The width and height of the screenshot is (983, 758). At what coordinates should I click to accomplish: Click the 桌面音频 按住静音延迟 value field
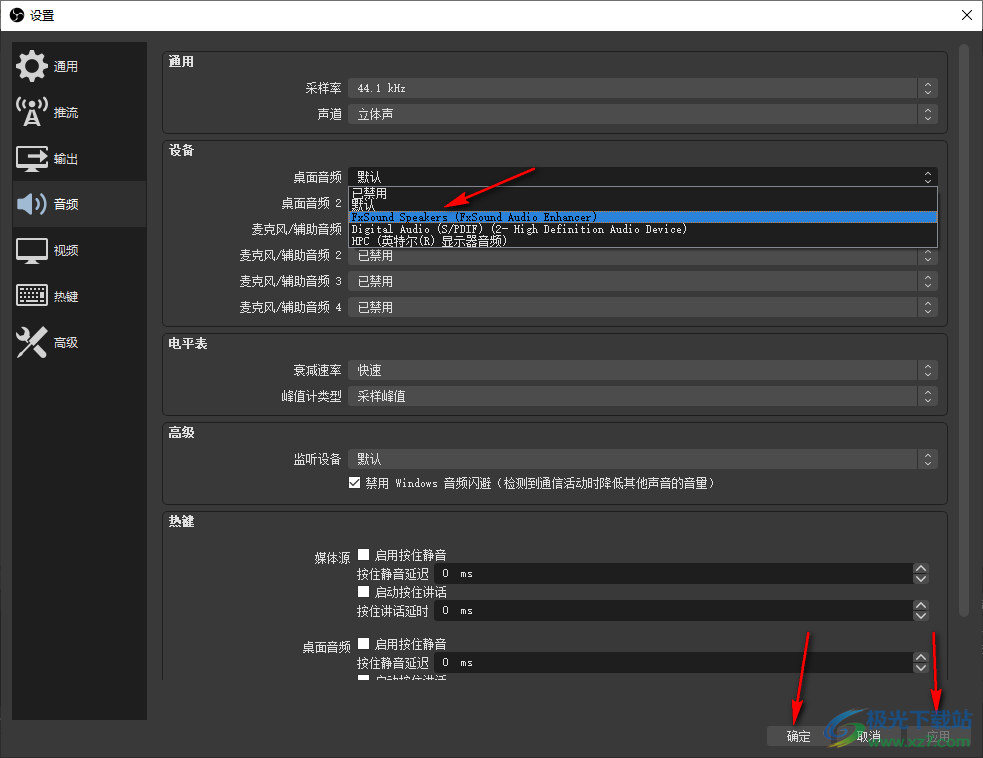(x=673, y=663)
